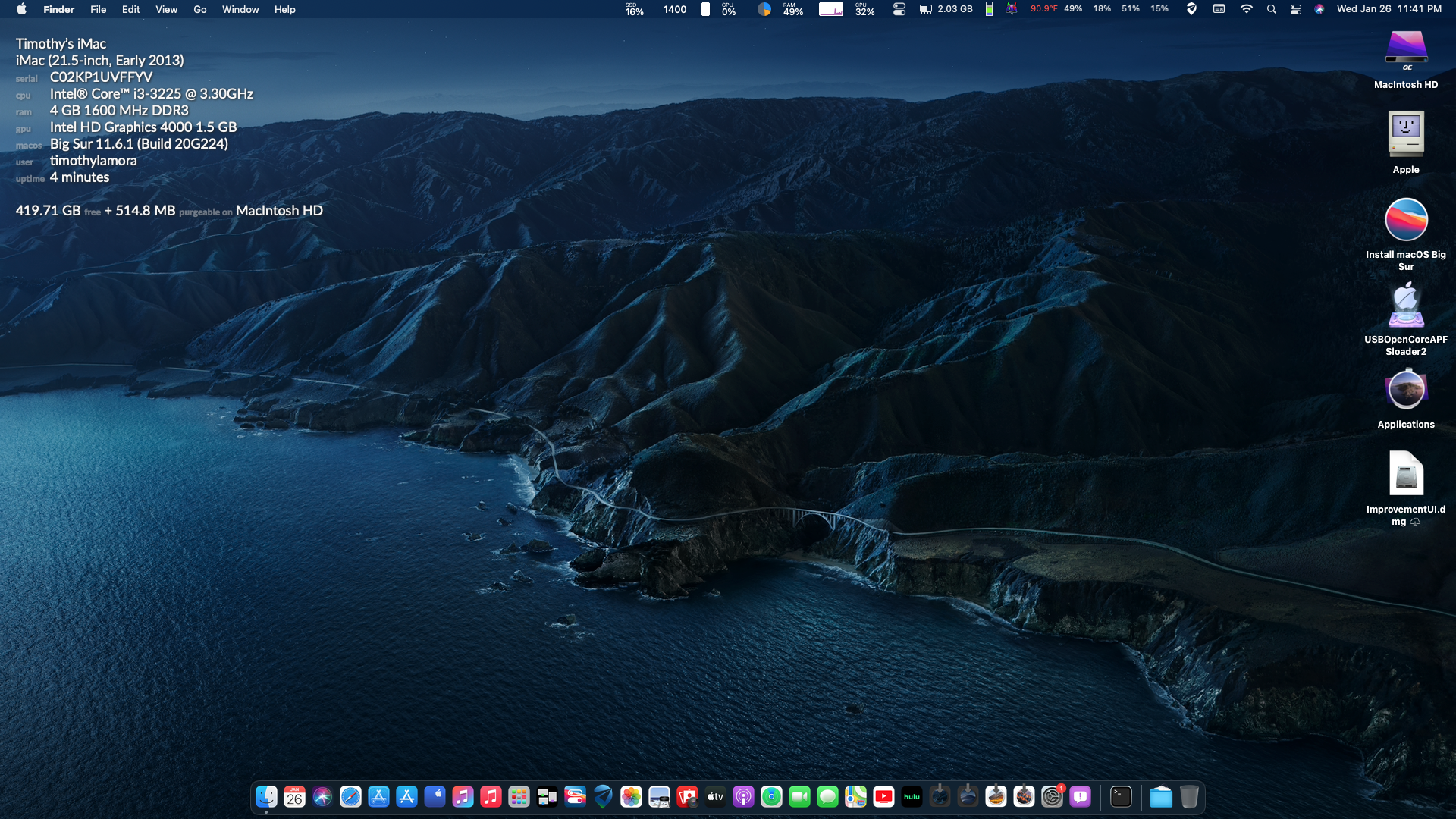
Task: Open the Window menu
Action: point(240,9)
